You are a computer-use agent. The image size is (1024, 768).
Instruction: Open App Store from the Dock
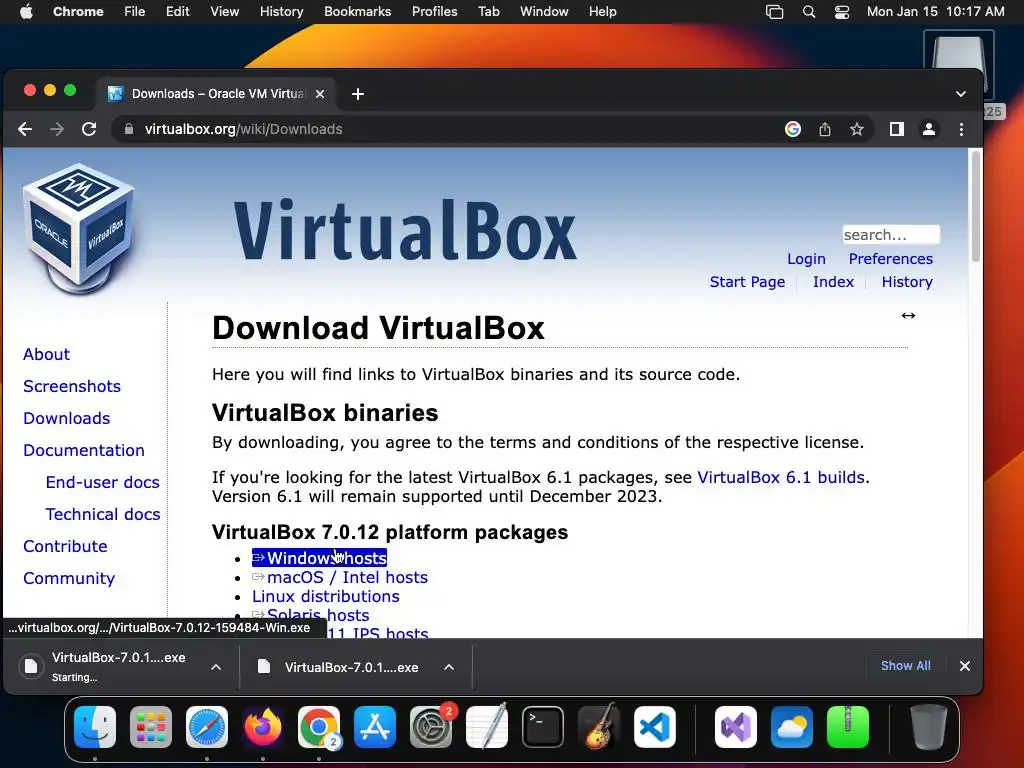point(375,727)
